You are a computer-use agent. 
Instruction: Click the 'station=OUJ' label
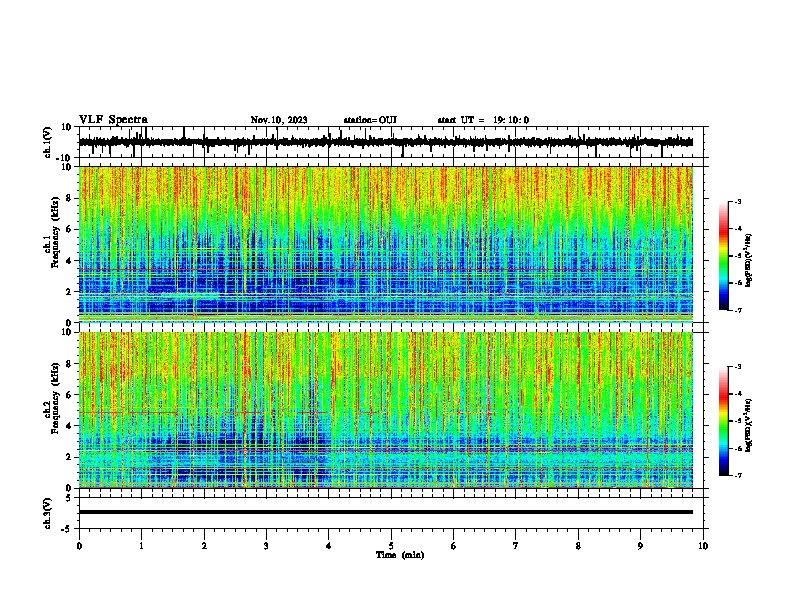(370, 120)
